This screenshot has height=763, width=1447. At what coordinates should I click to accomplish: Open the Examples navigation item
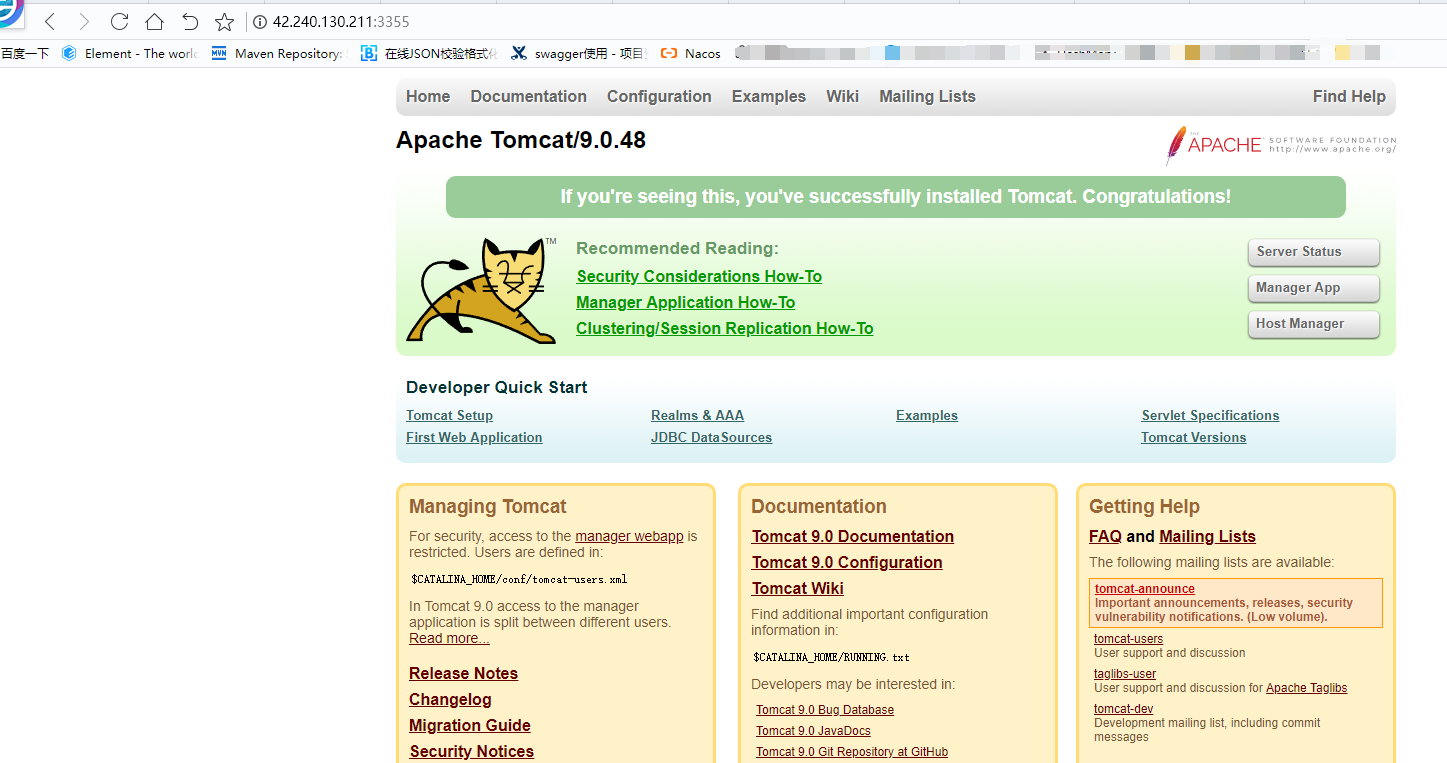pos(768,97)
